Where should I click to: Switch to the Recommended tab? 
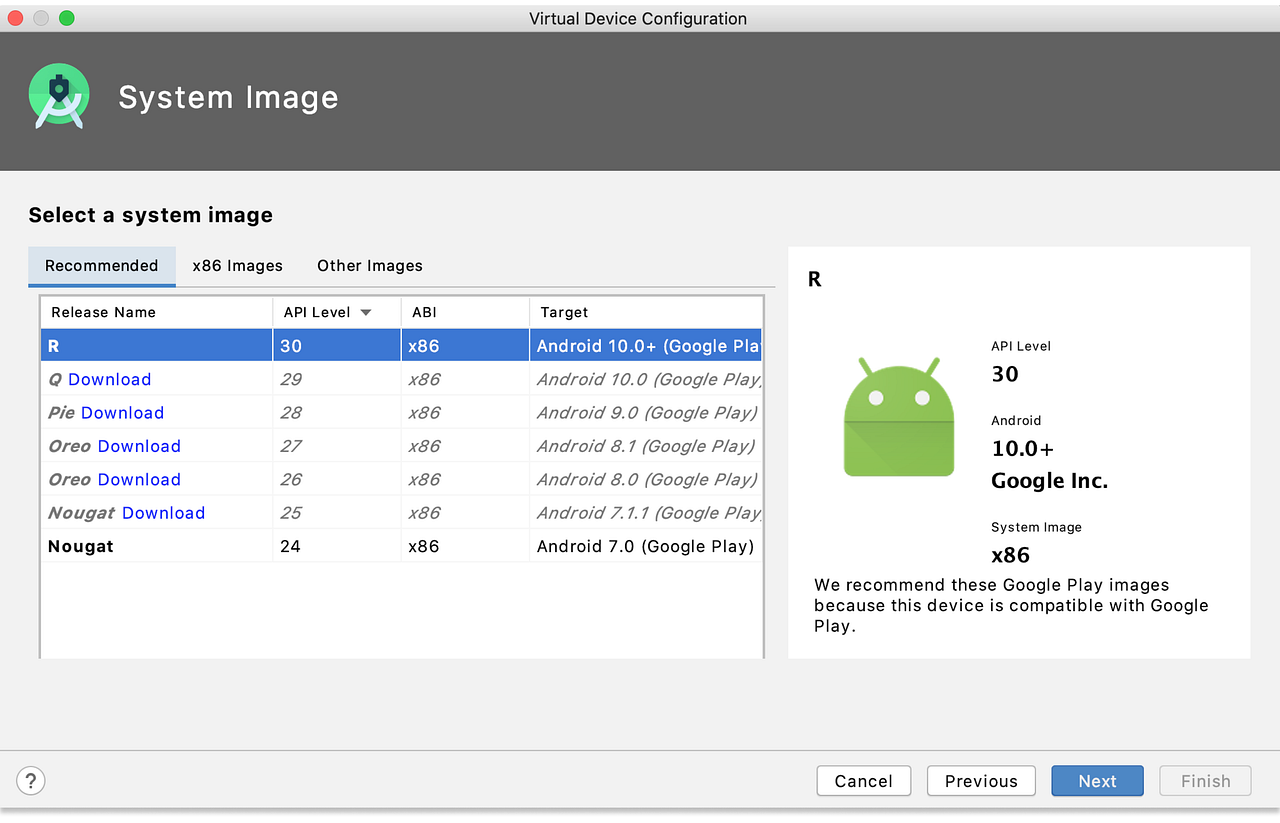[x=102, y=266]
